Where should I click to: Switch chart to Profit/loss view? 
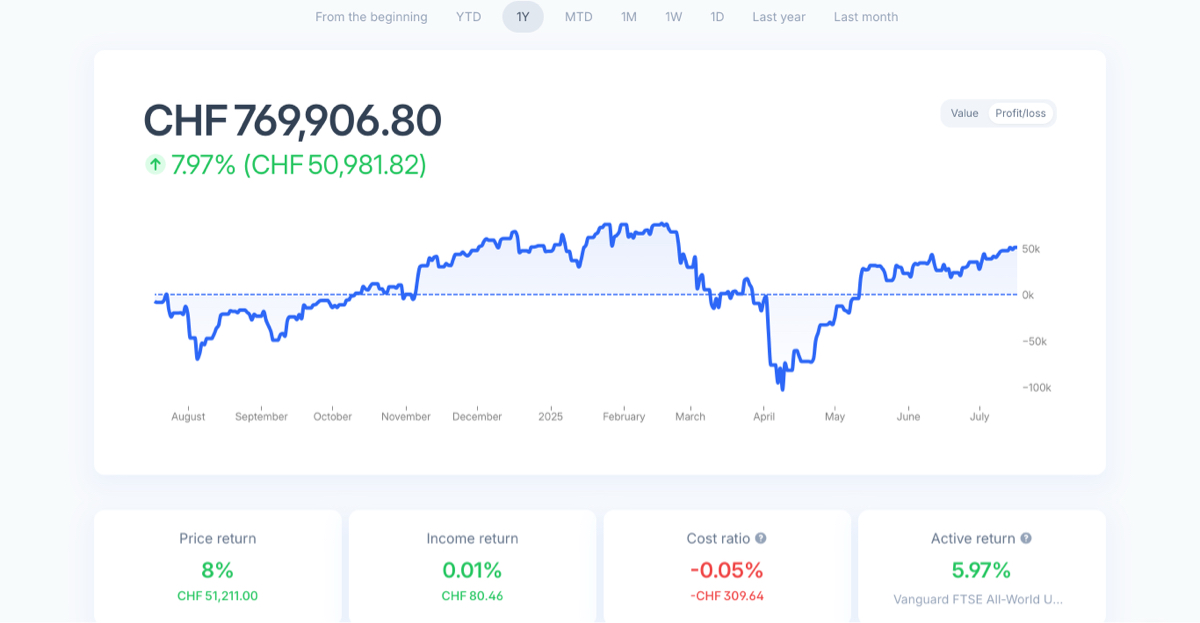pos(1020,113)
